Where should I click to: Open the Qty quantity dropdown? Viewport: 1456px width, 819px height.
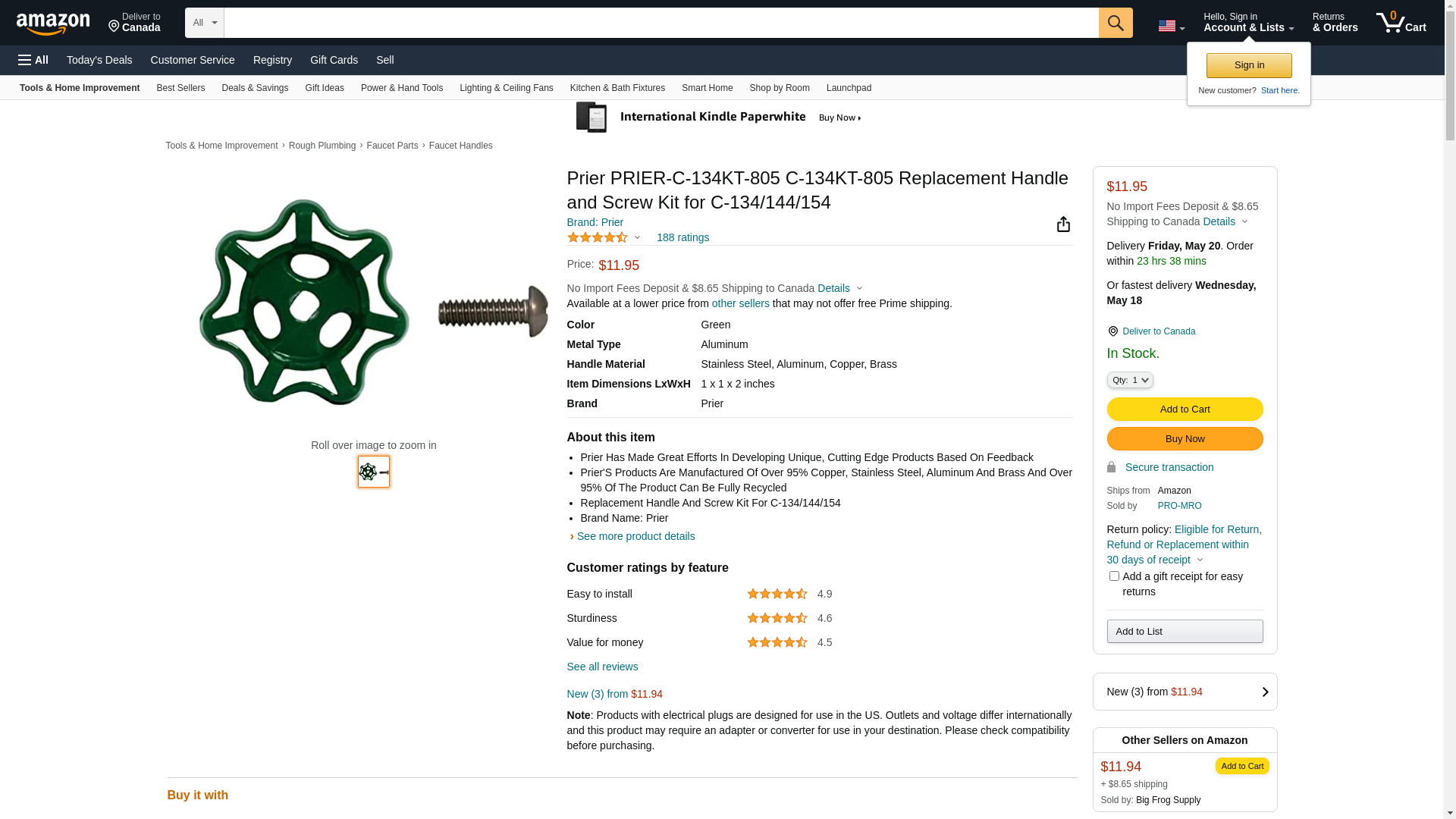pos(1129,380)
